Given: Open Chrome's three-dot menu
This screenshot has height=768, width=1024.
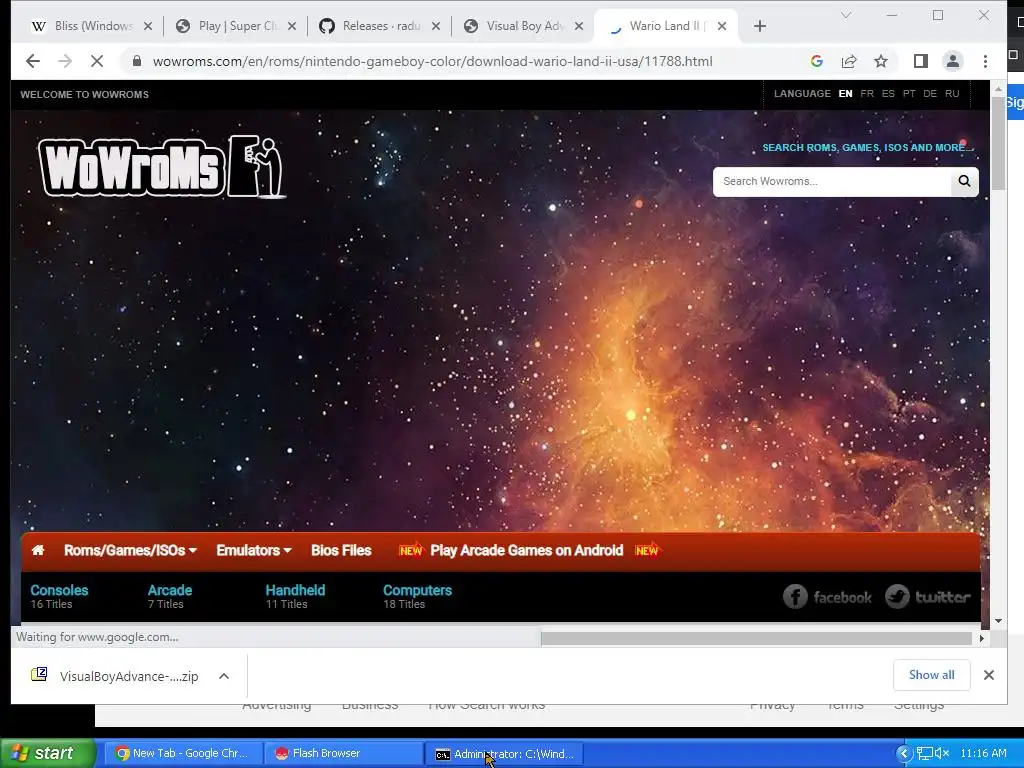Looking at the screenshot, I should 985,61.
